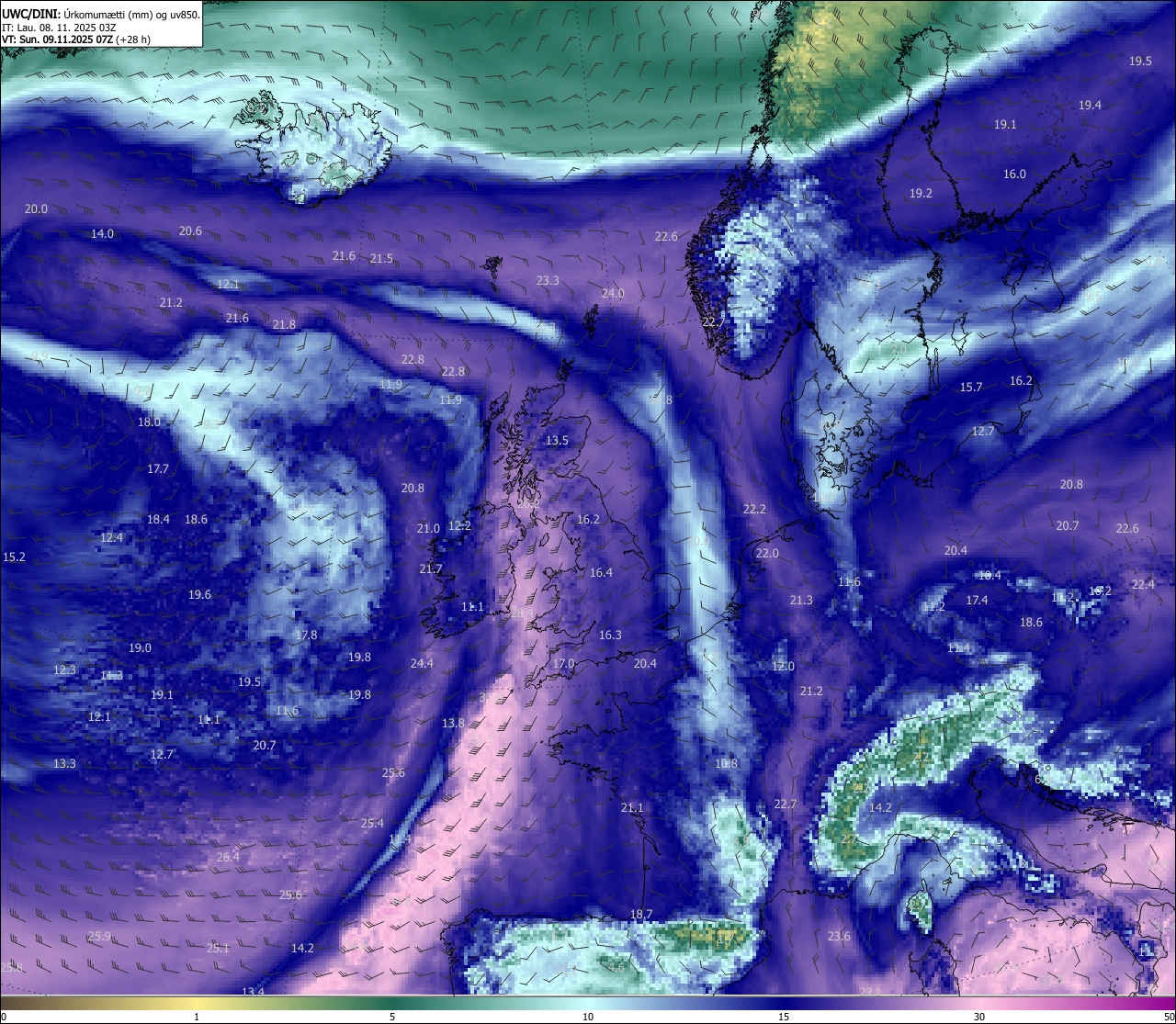The image size is (1176, 1024).
Task: Select the 22.2 value label
Action: click(754, 510)
